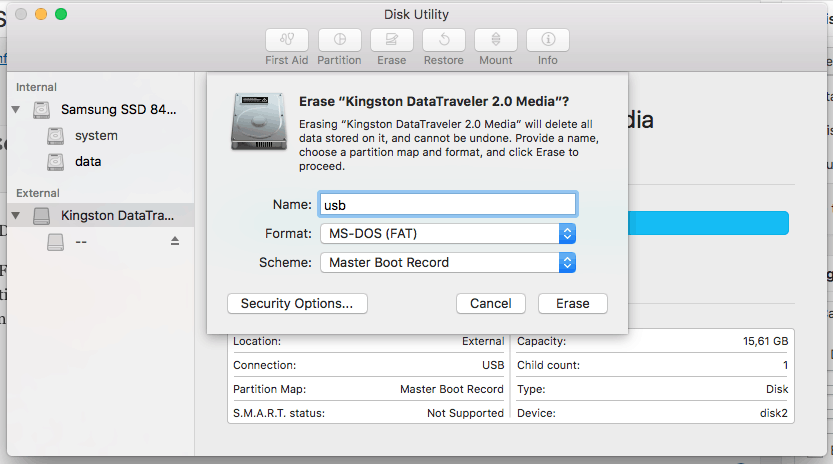Image resolution: width=833 pixels, height=464 pixels.
Task: Select the data volume row
Action: coord(101,162)
